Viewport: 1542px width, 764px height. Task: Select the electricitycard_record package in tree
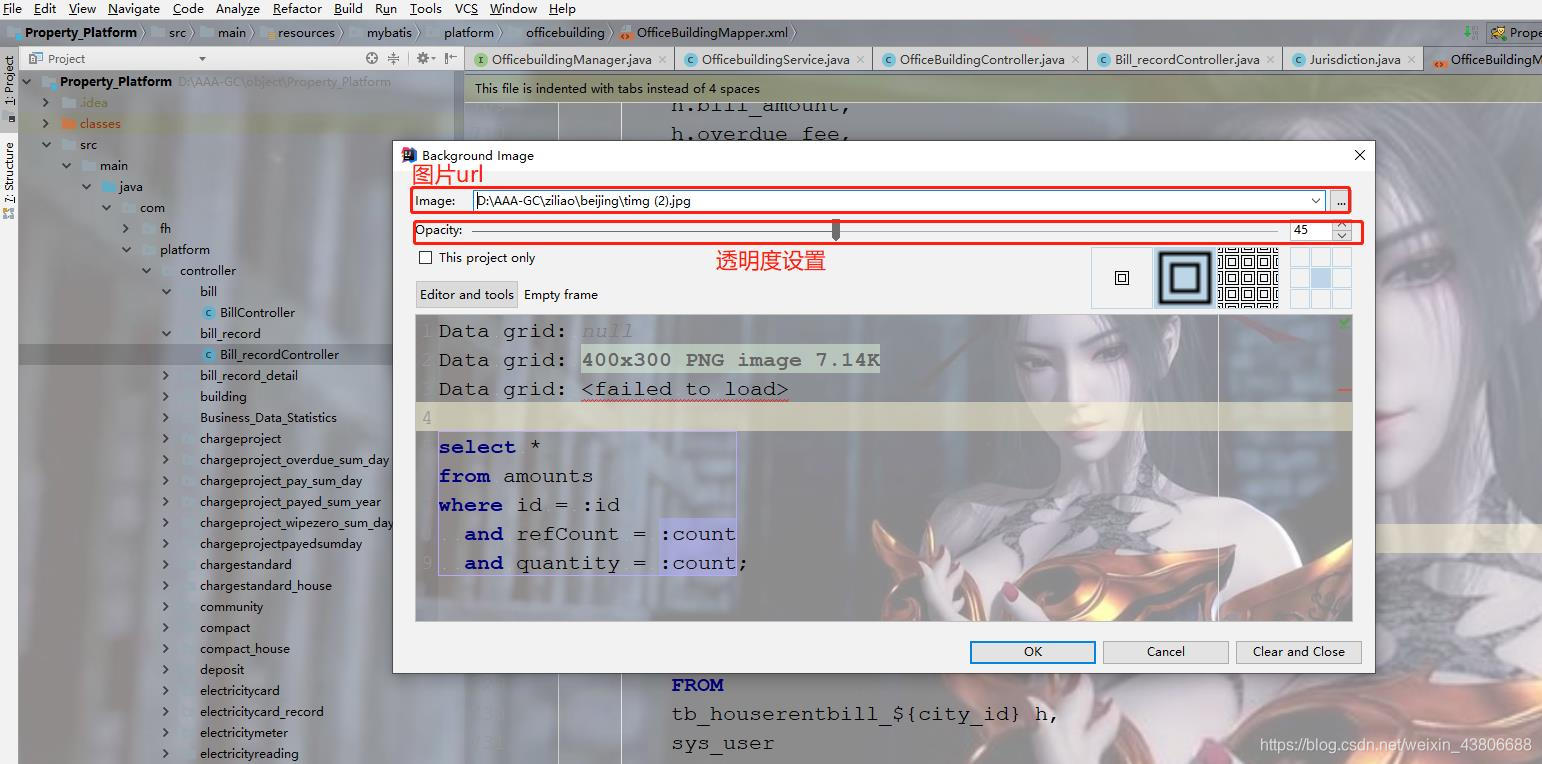[x=262, y=712]
